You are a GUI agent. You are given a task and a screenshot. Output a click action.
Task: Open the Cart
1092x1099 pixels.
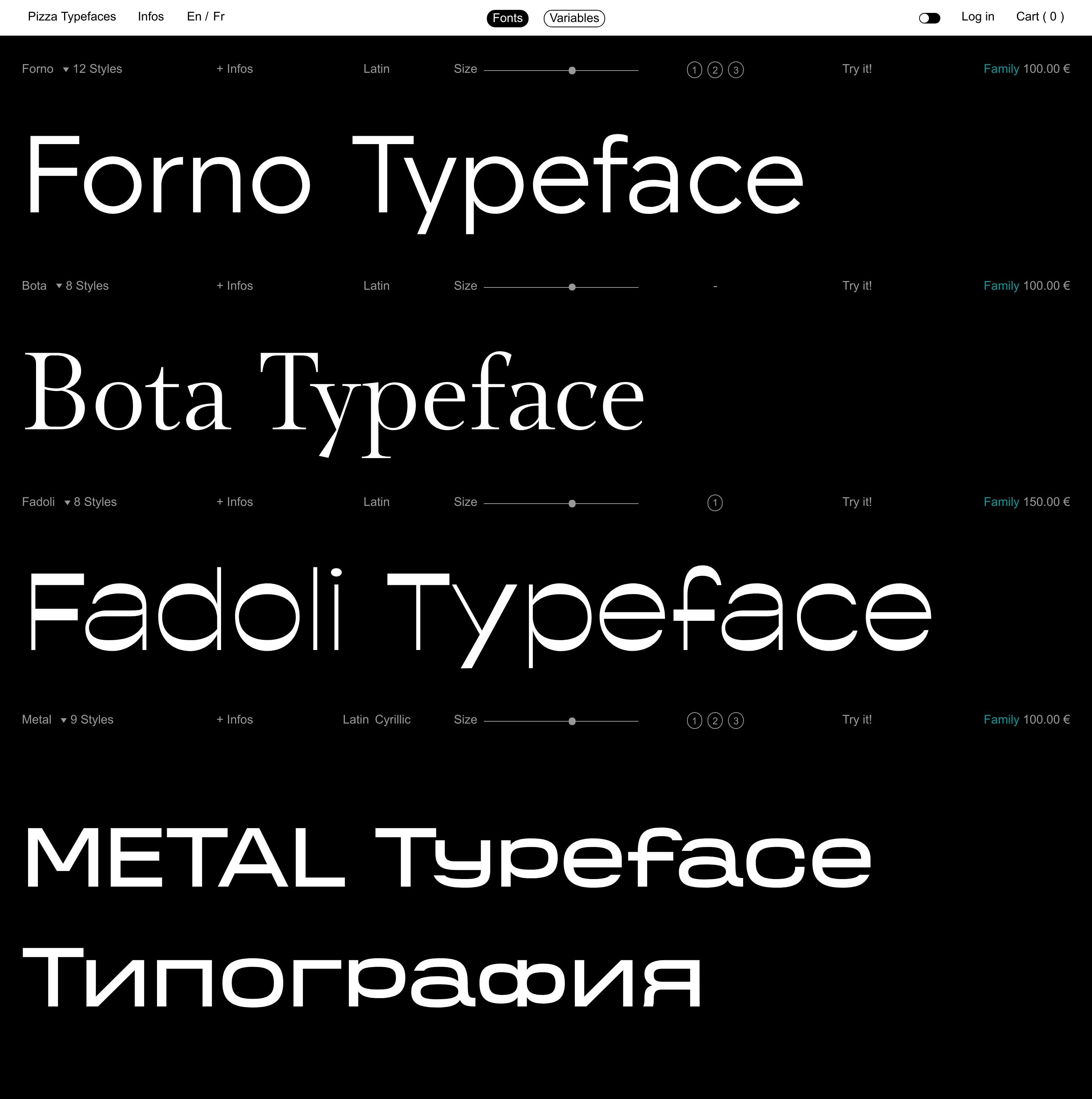click(1040, 17)
